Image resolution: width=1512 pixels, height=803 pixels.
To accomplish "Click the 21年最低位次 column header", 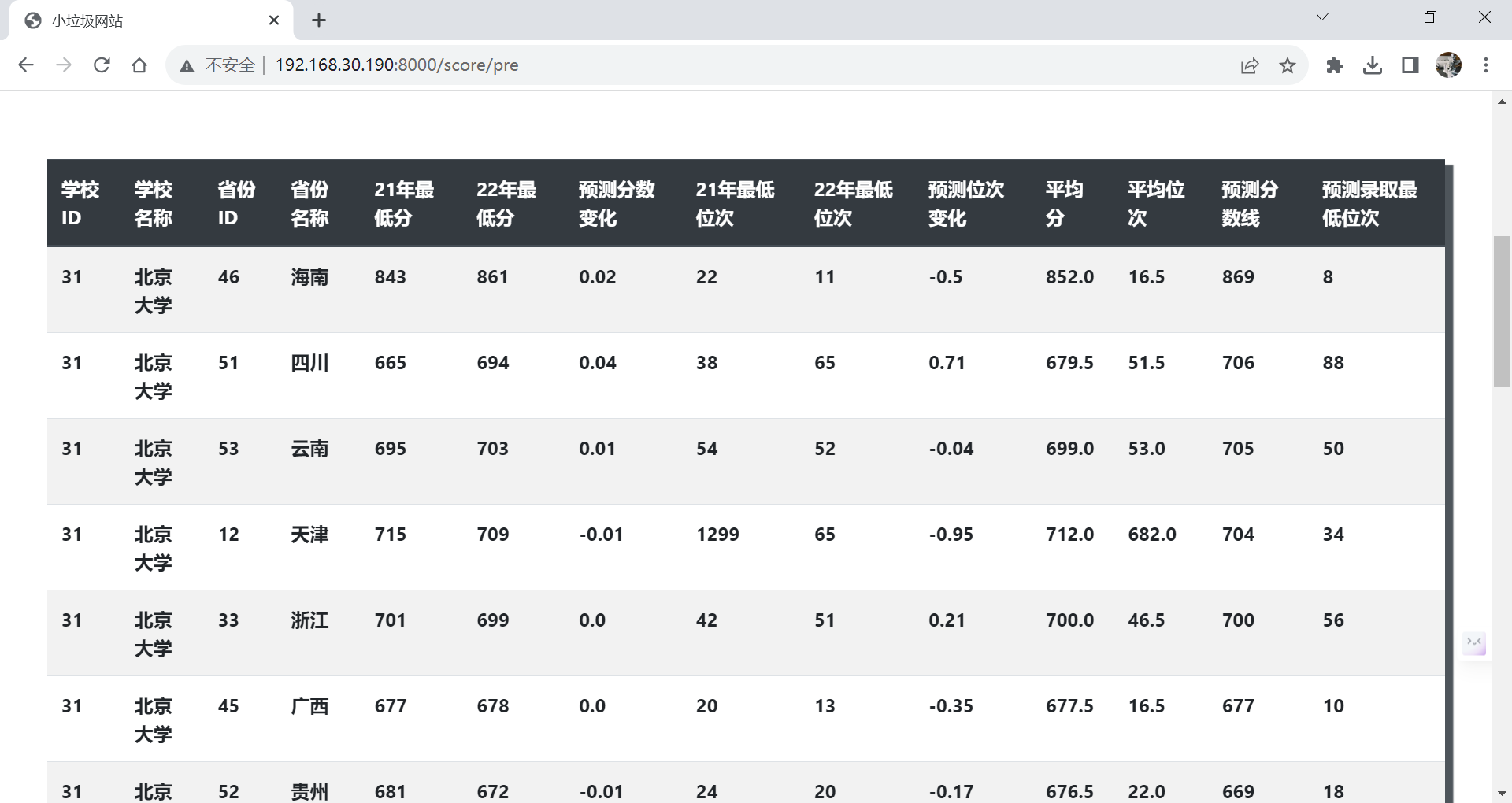I will tap(735, 204).
